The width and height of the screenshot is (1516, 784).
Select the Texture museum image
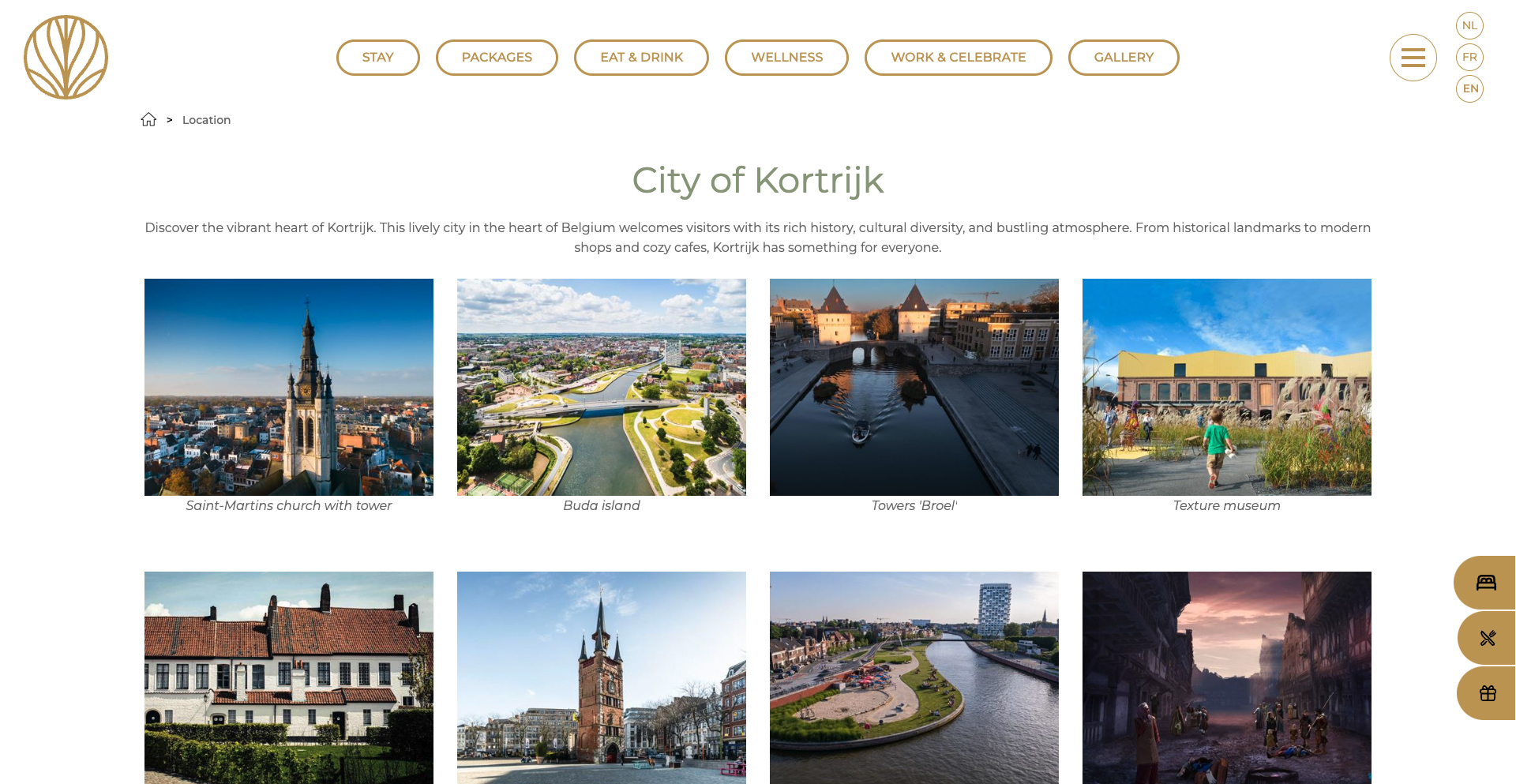point(1226,387)
